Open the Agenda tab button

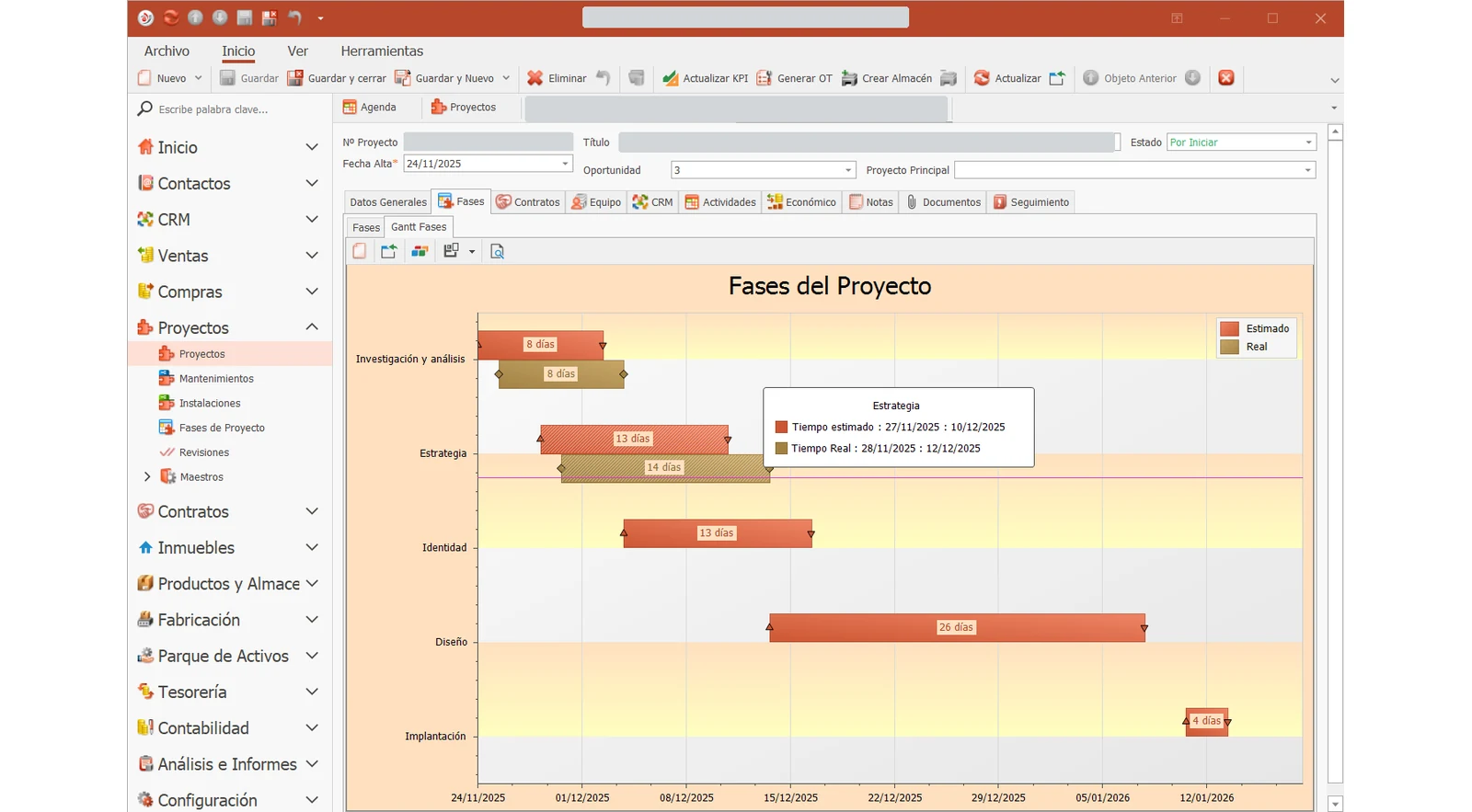[x=370, y=108]
